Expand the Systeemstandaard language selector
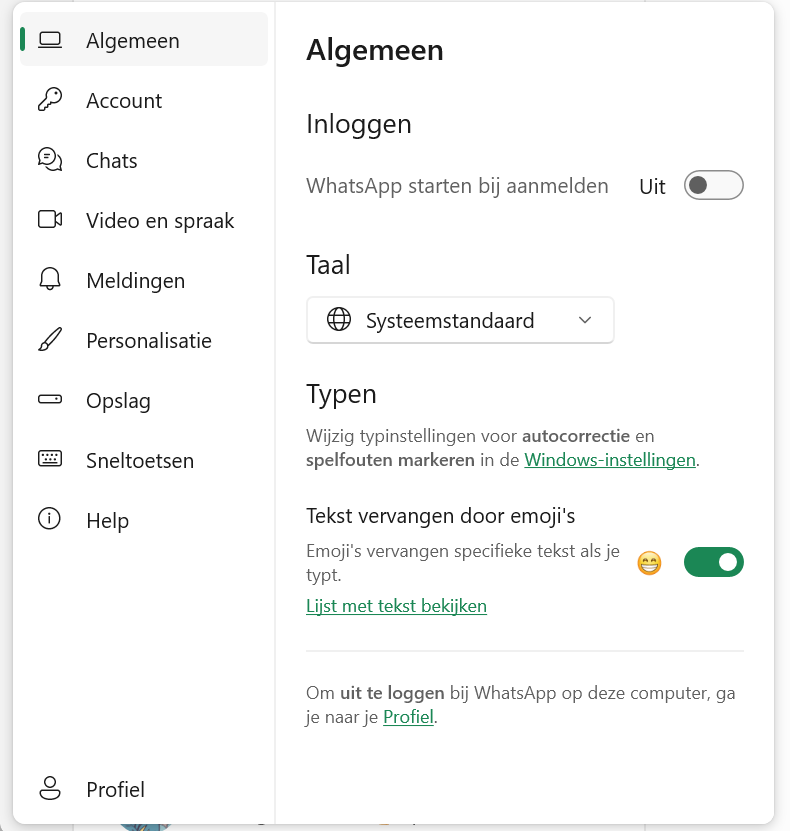Viewport: 790px width, 831px height. (459, 320)
